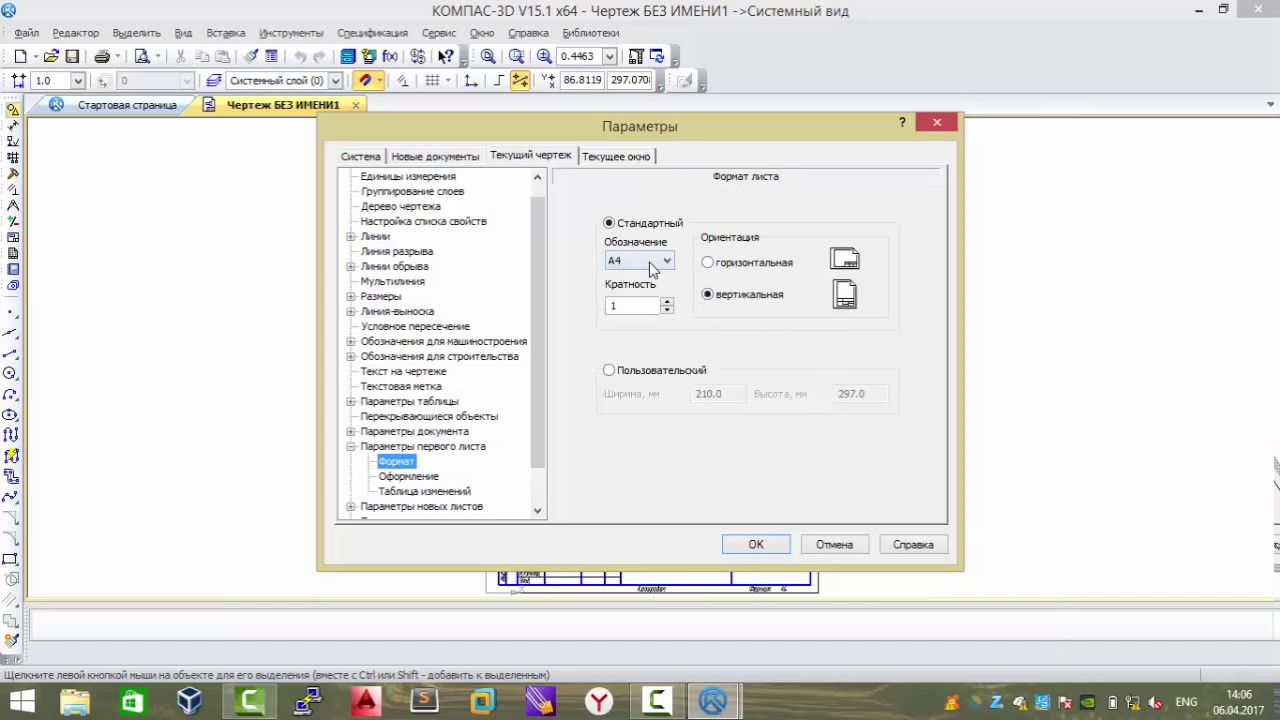Collapse Параметры первого листа node
The width and height of the screenshot is (1280, 720).
351,447
